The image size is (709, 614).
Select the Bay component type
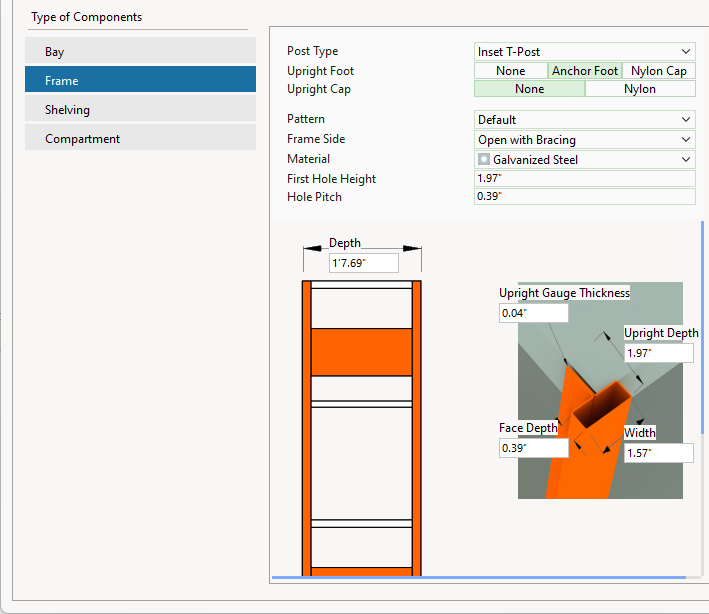pos(140,51)
